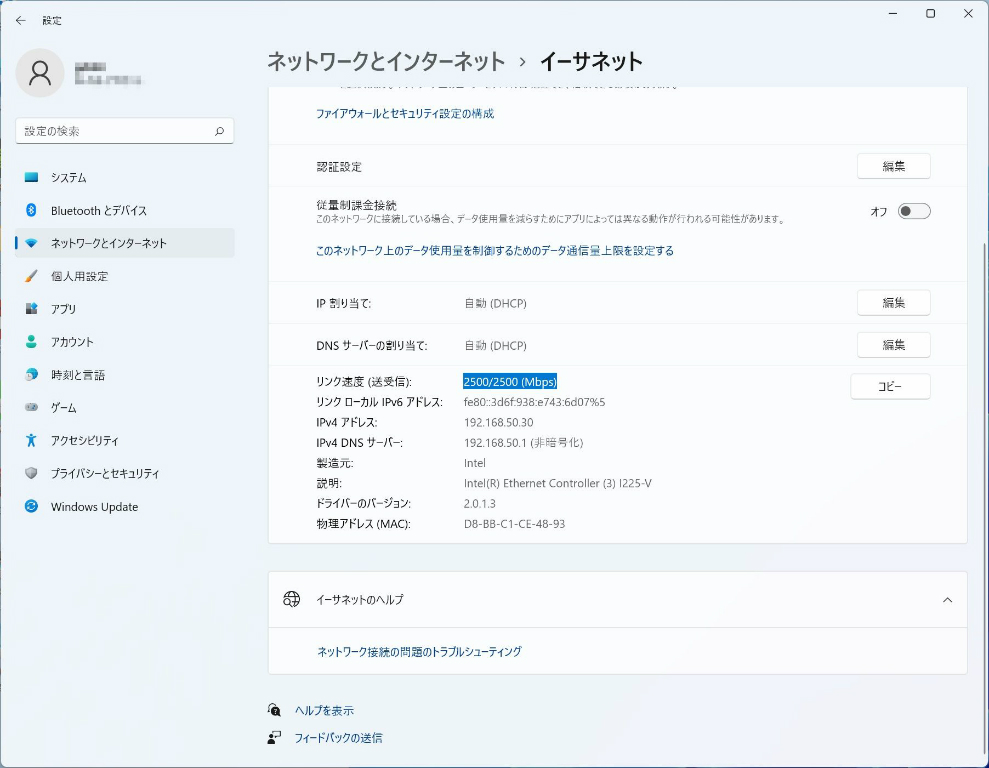Open the アプリ settings category
This screenshot has width=989, height=768.
pos(63,309)
